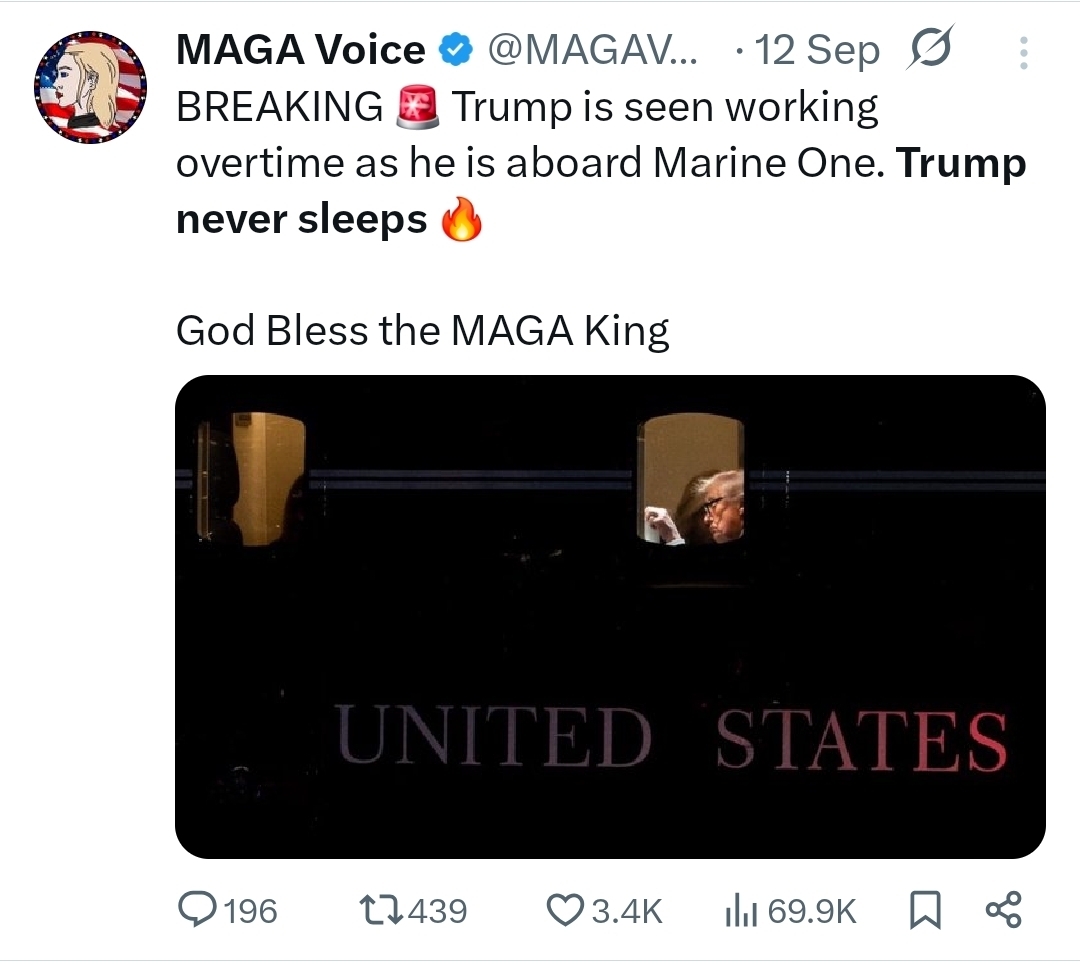Open the view analytics bar chart icon

[x=739, y=909]
